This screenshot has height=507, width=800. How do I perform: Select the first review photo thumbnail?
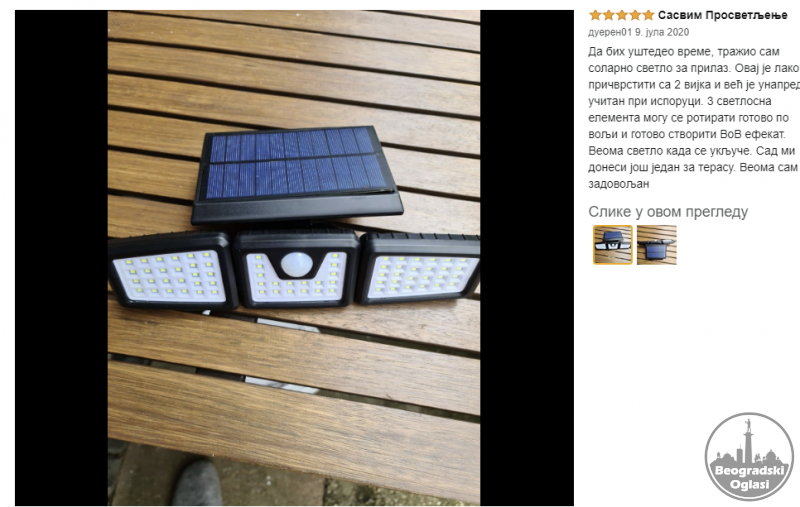click(613, 245)
